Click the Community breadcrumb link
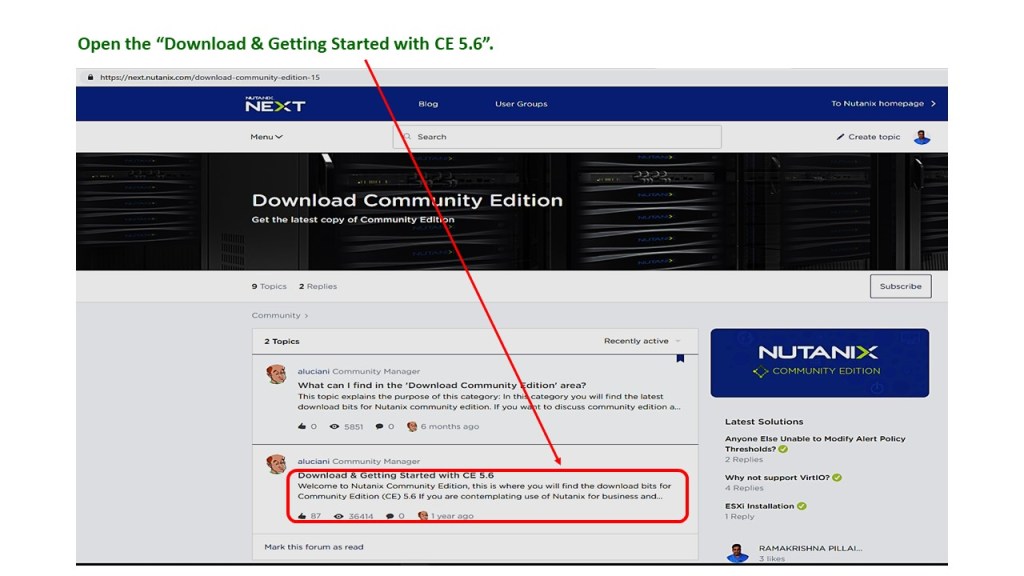The image size is (1024, 576). tap(276, 315)
